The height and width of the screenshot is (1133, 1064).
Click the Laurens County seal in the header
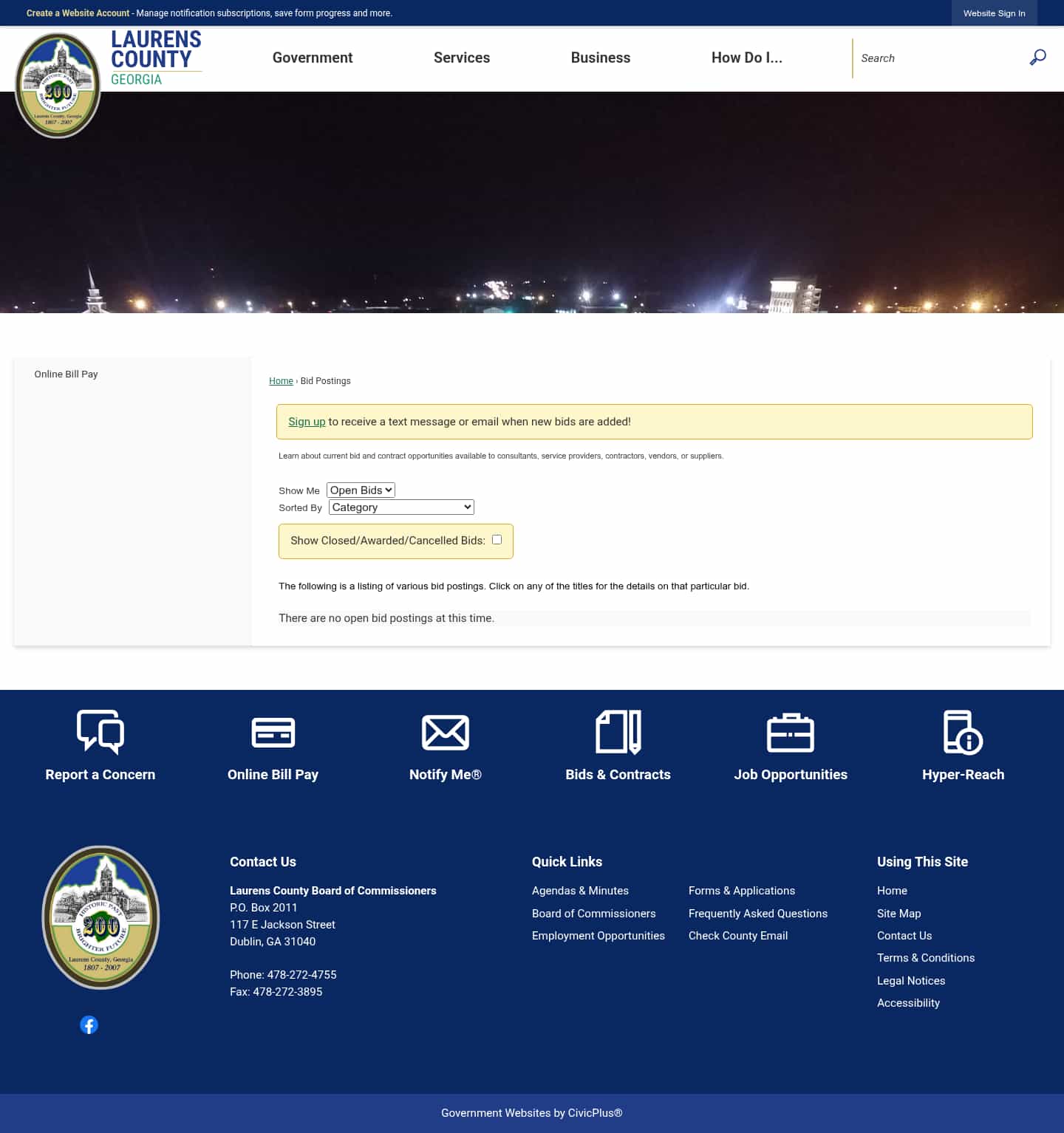(x=58, y=84)
